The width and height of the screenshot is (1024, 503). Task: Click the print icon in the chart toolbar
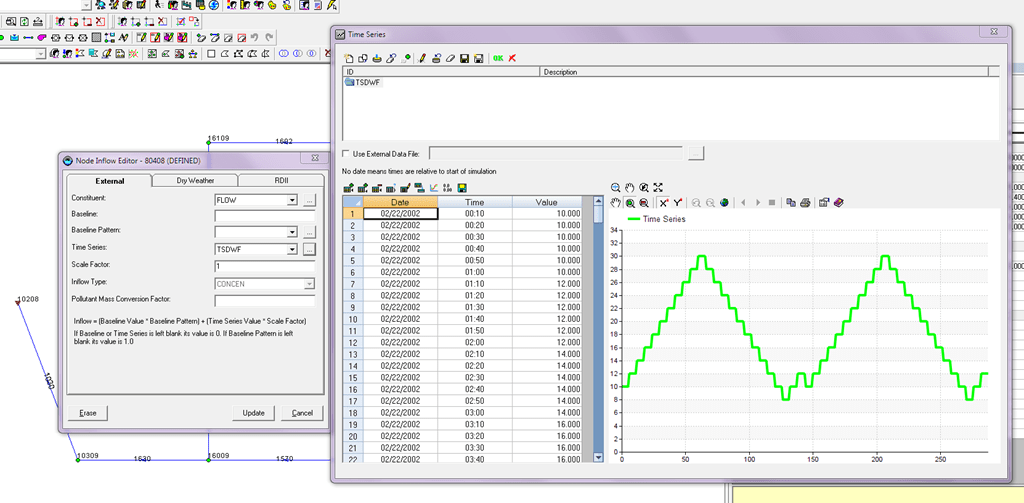point(804,202)
